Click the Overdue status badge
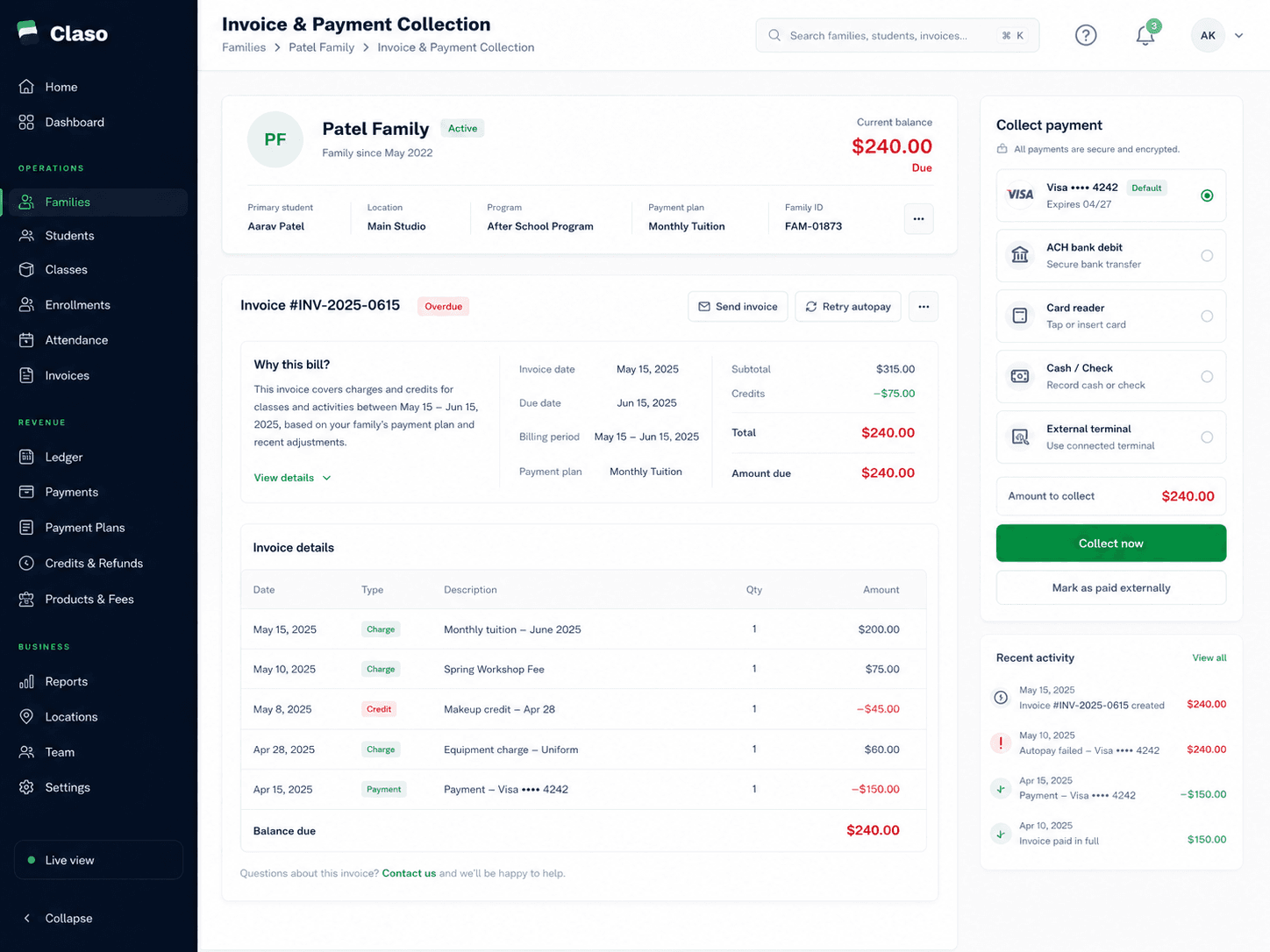 pyautogui.click(x=443, y=306)
